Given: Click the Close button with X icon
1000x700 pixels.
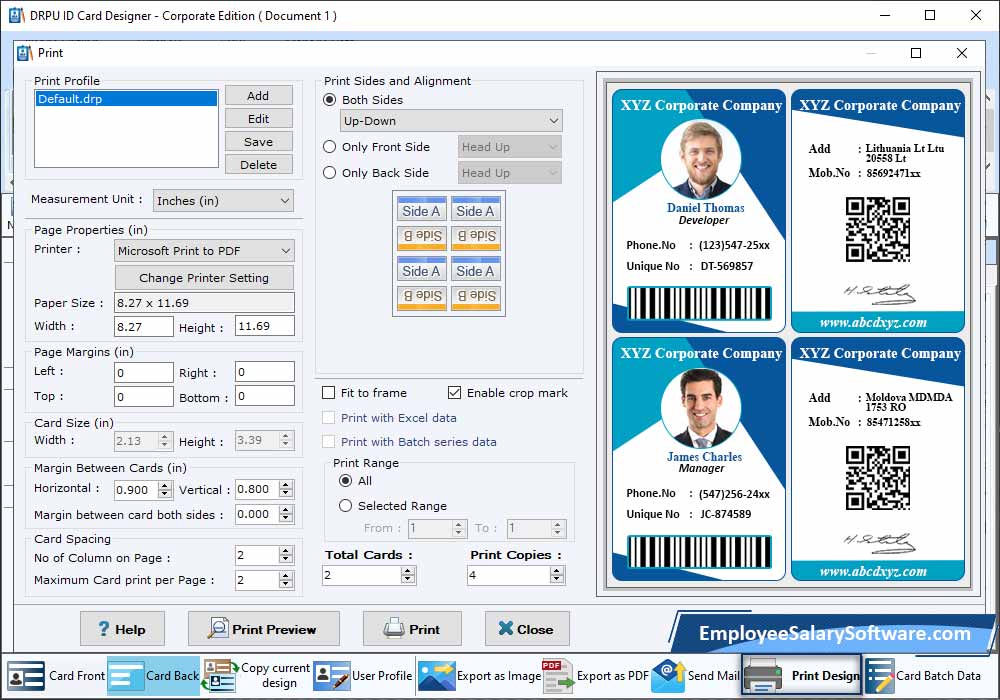Looking at the screenshot, I should click(x=527, y=629).
